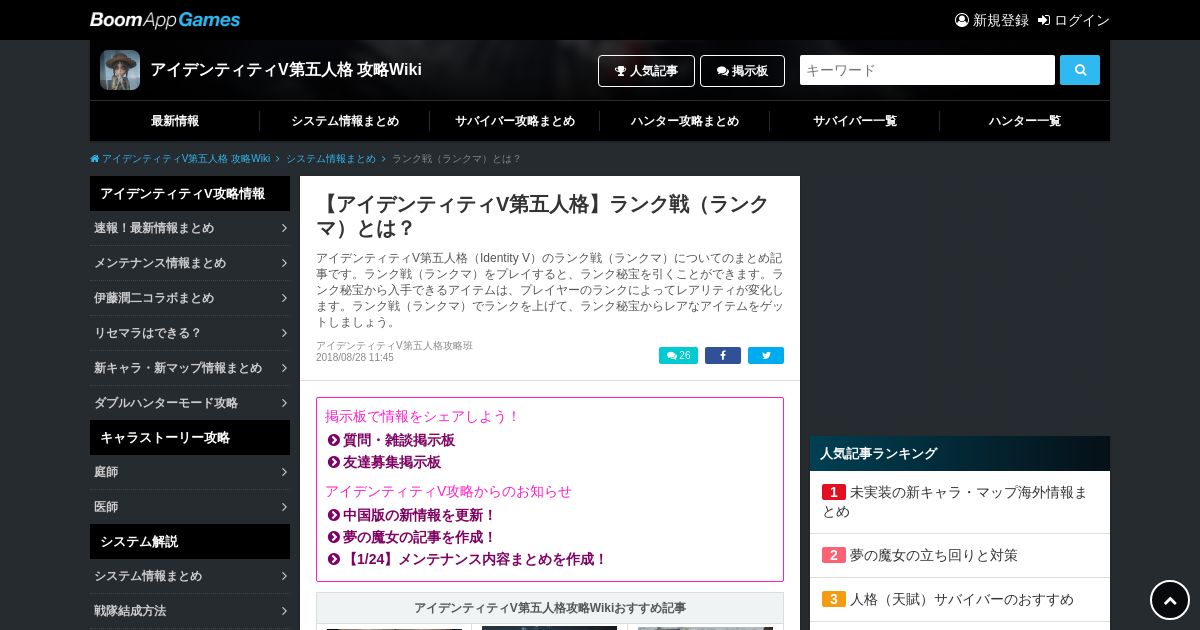Expand chevron on 新キャラ・新マップ情報まとめ row
This screenshot has width=1200, height=630.
coord(284,368)
